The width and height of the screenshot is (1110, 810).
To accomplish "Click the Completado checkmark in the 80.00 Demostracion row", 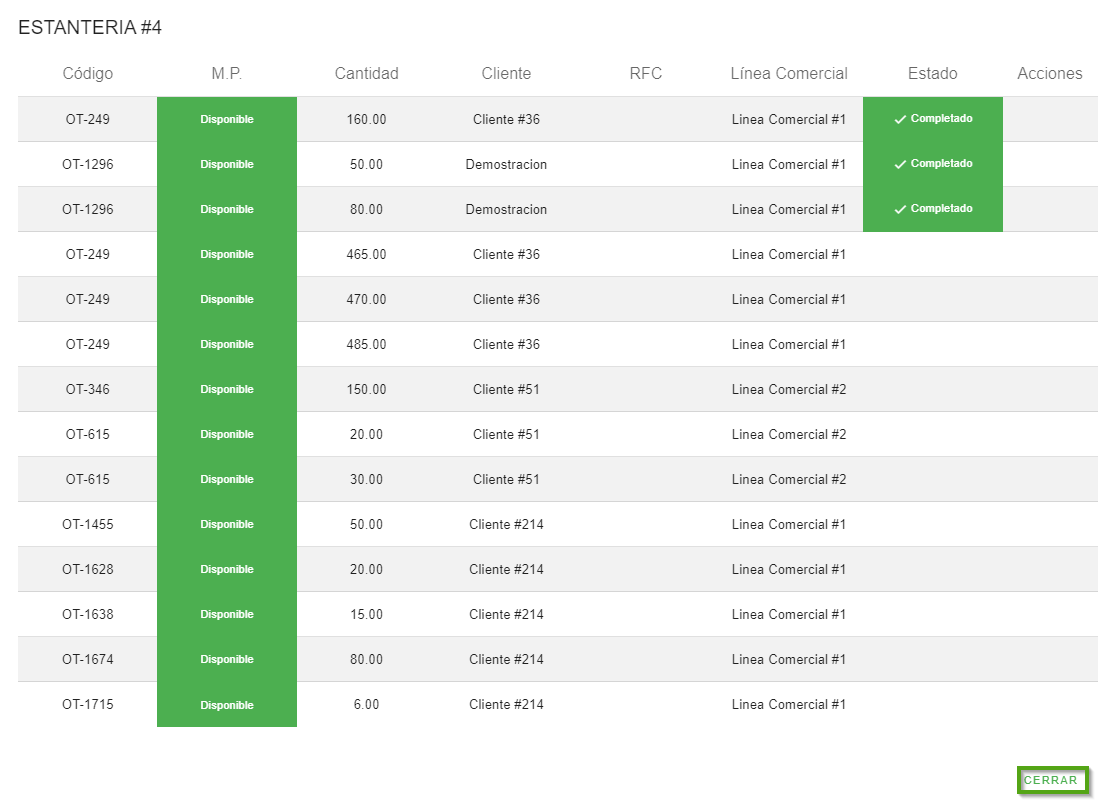I will 900,209.
